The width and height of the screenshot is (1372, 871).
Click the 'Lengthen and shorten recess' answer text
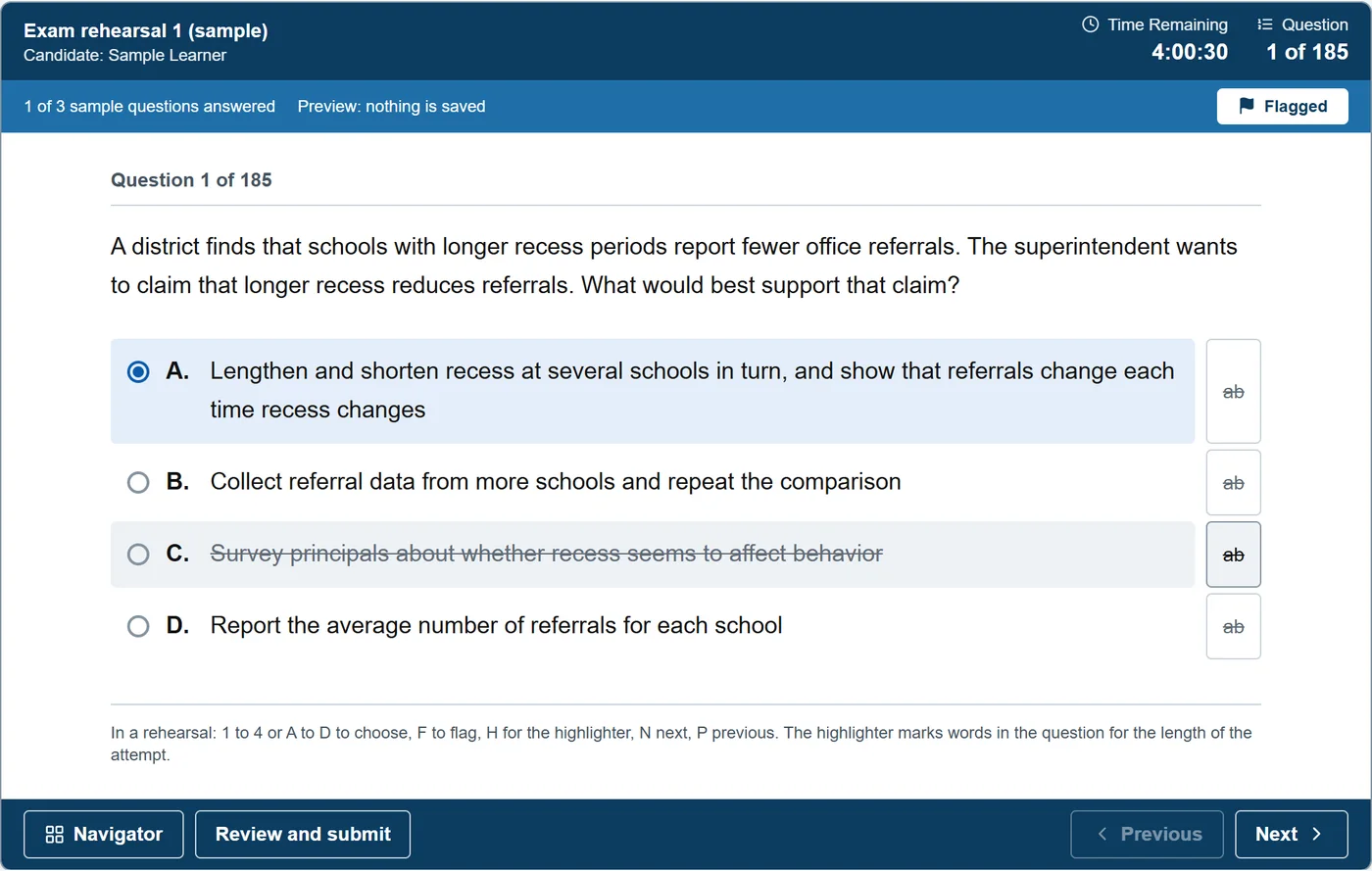[692, 390]
